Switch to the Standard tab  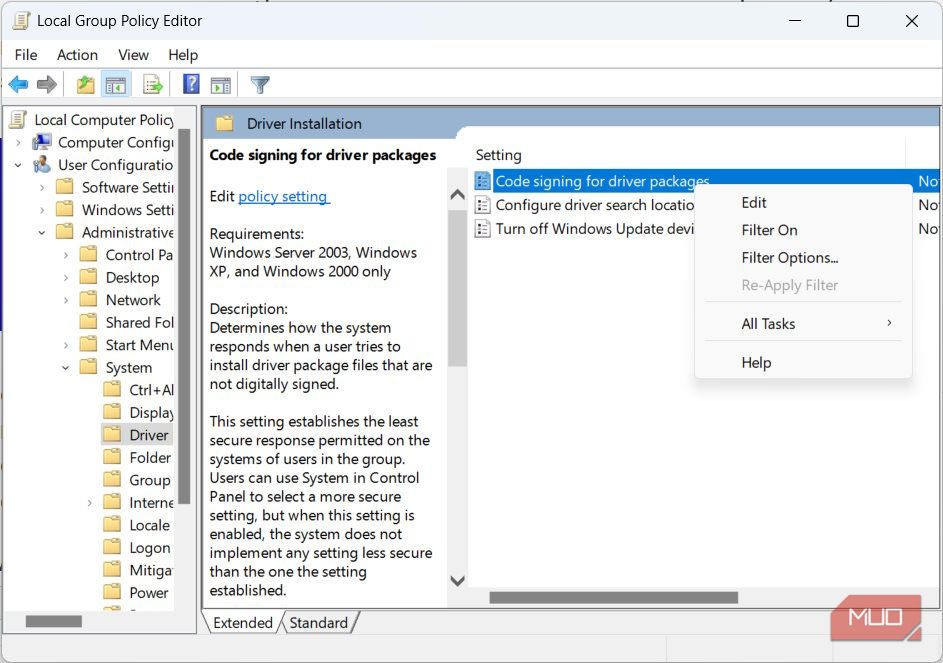click(318, 623)
